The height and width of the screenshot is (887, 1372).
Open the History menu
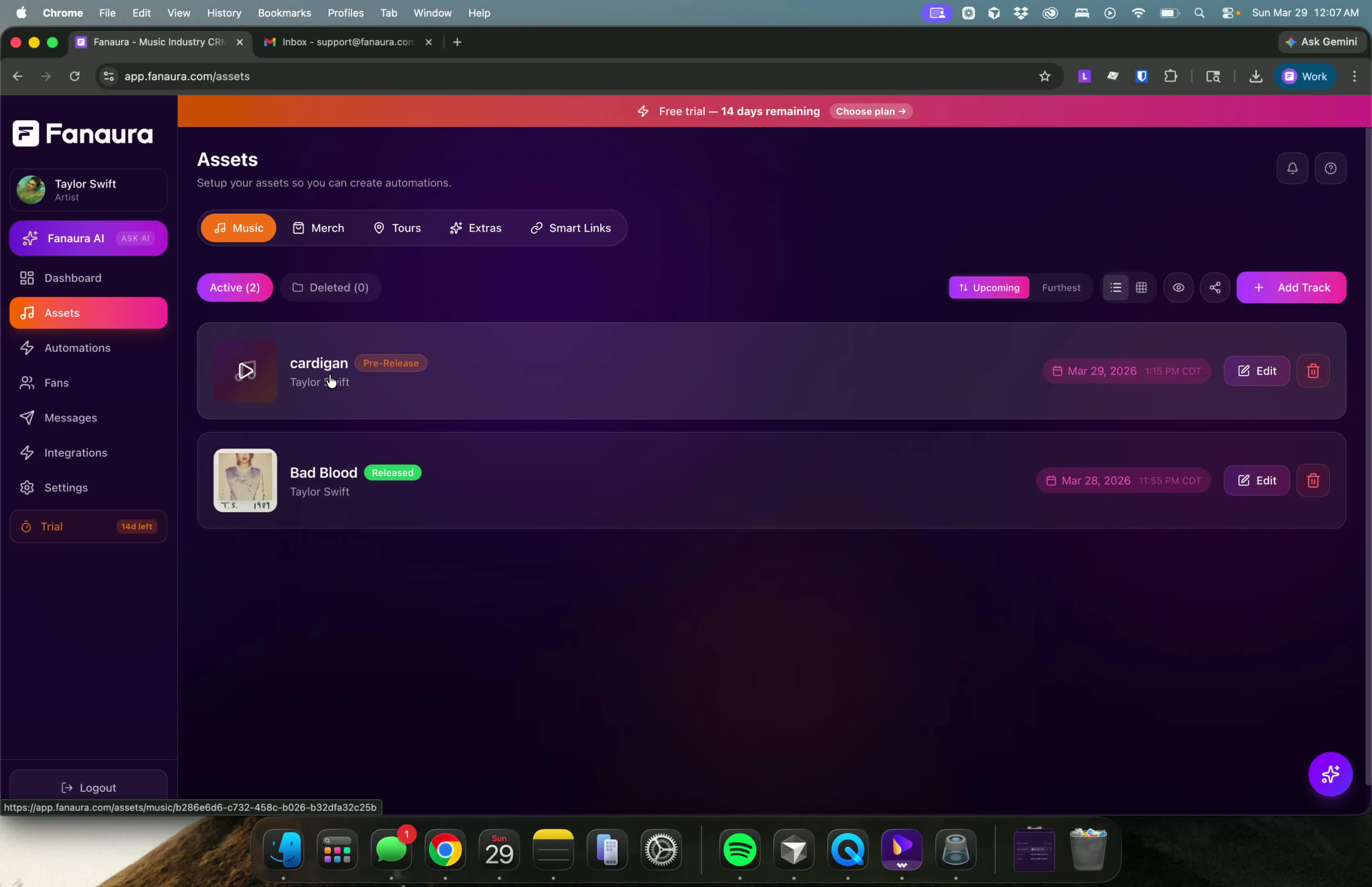pos(223,13)
